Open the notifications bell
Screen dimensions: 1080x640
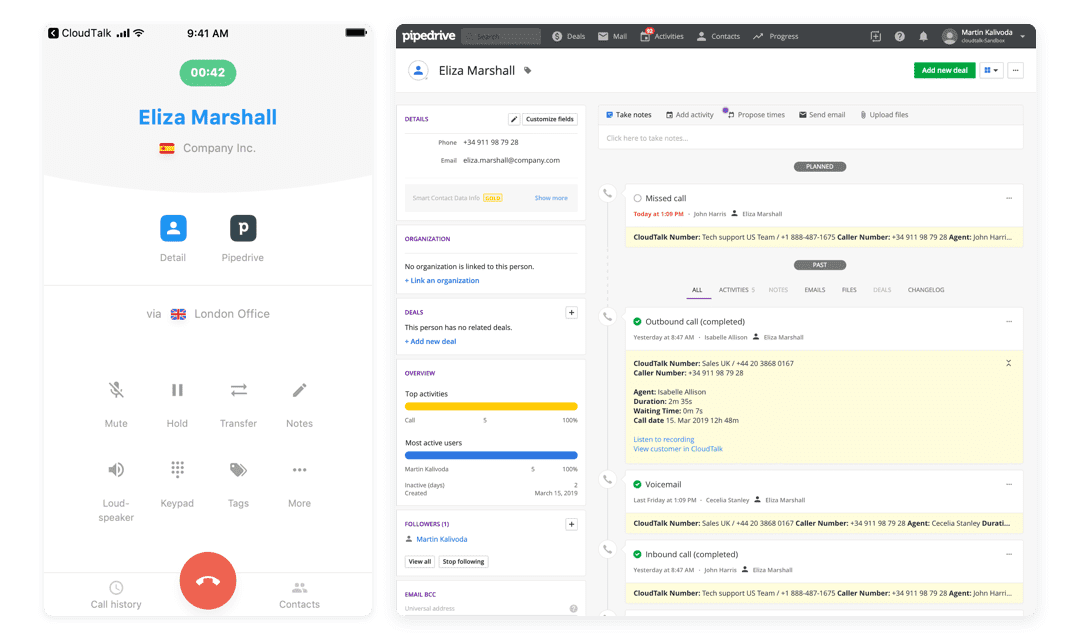[923, 37]
